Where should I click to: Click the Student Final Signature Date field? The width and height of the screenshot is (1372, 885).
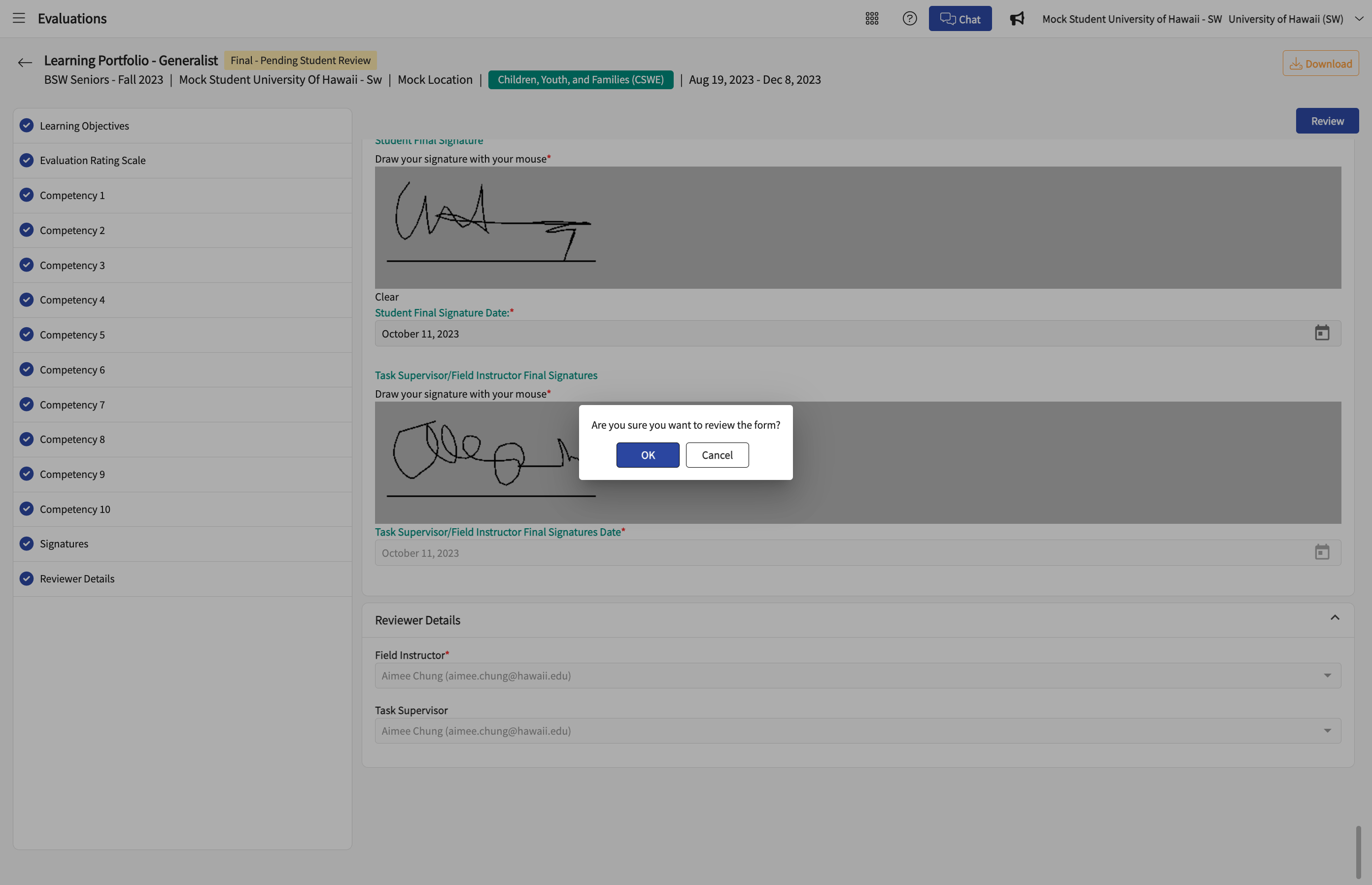click(857, 333)
